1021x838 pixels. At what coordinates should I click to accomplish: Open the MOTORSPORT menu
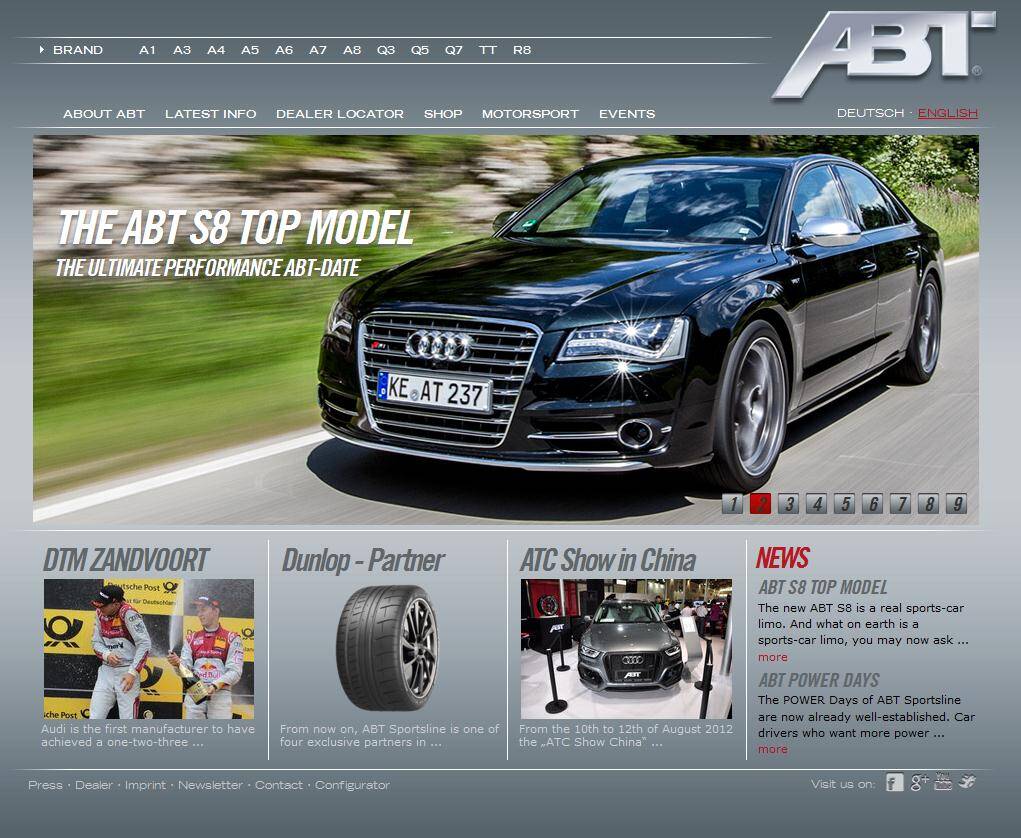(530, 114)
